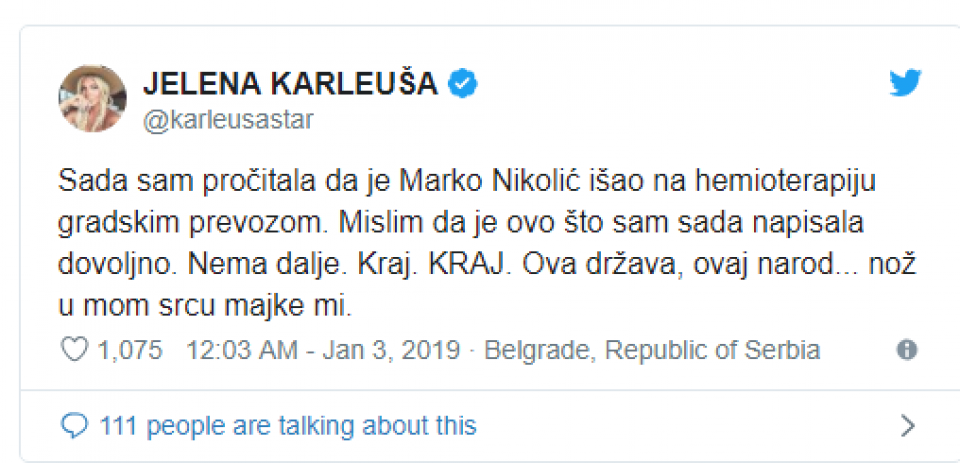
Task: Open the @karleusastar handle link
Action: (x=229, y=120)
